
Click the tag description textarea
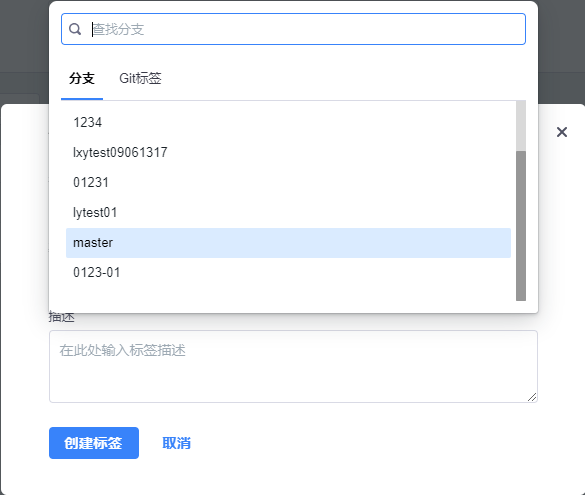[293, 366]
